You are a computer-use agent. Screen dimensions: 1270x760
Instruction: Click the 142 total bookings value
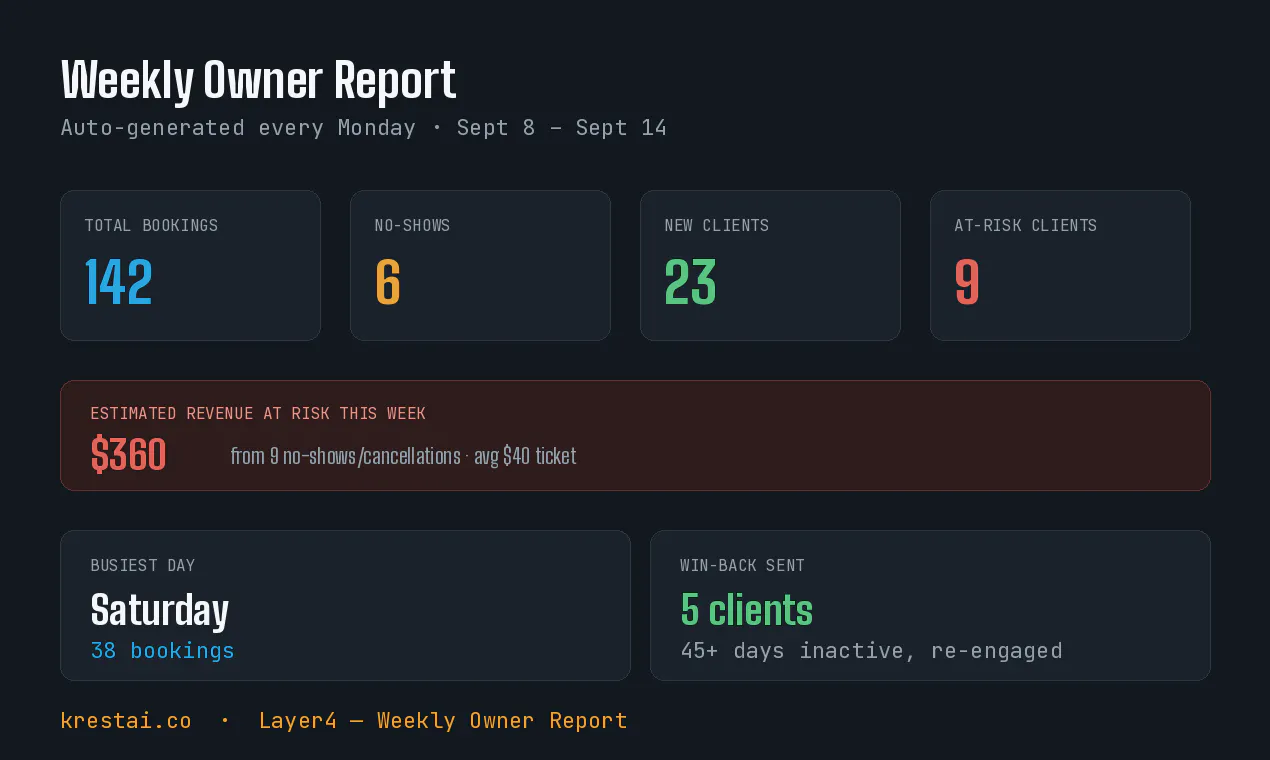(119, 282)
